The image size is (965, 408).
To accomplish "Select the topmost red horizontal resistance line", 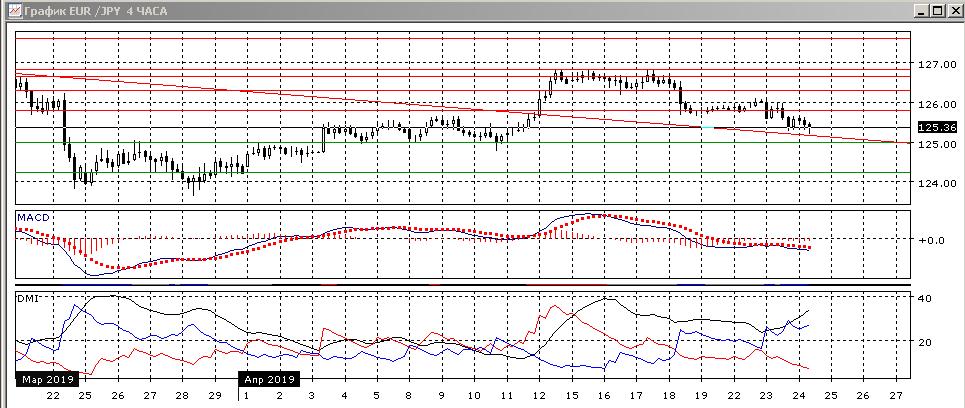I will [x=460, y=38].
